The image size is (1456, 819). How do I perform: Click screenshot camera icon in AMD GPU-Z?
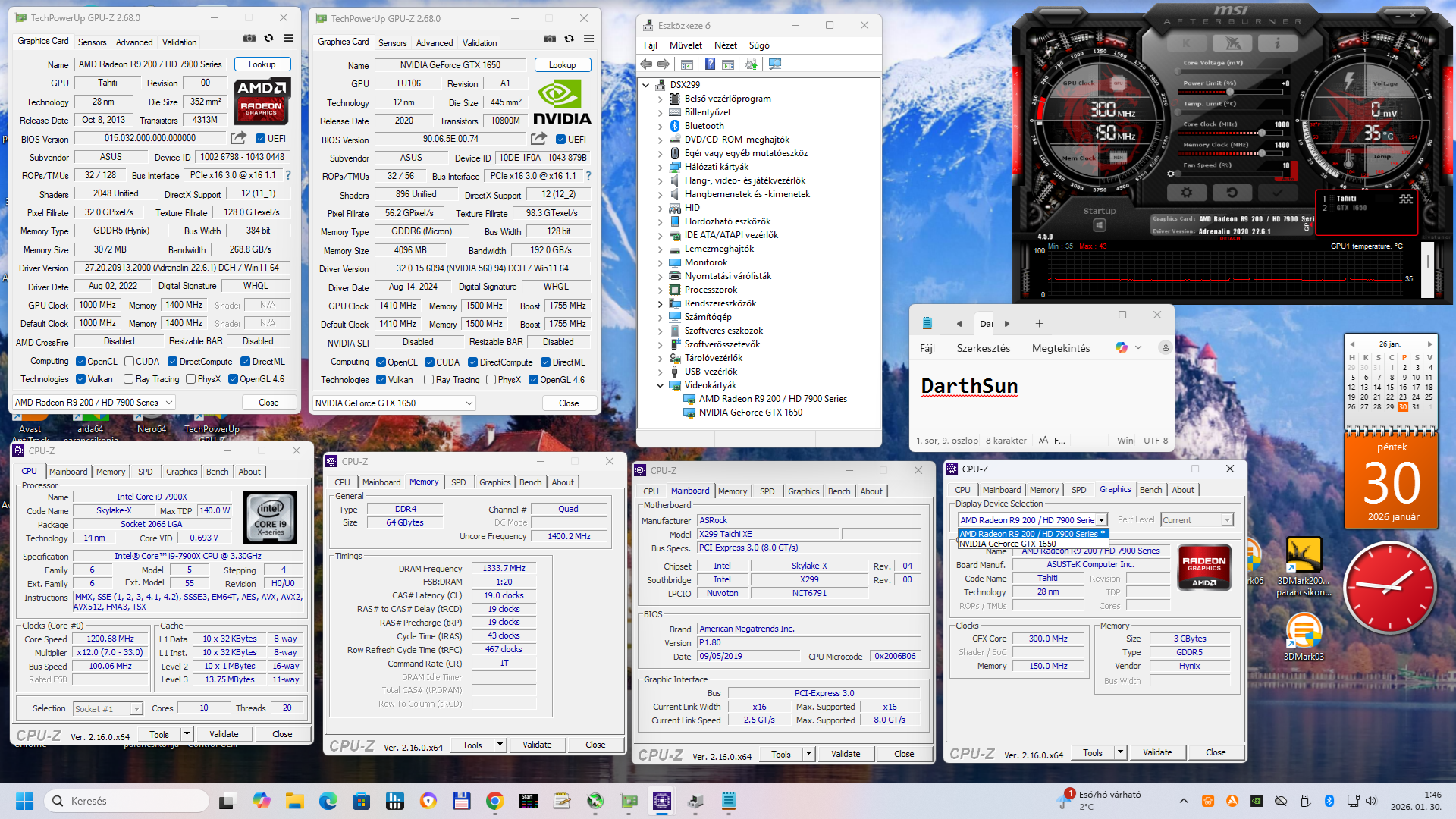tap(249, 38)
